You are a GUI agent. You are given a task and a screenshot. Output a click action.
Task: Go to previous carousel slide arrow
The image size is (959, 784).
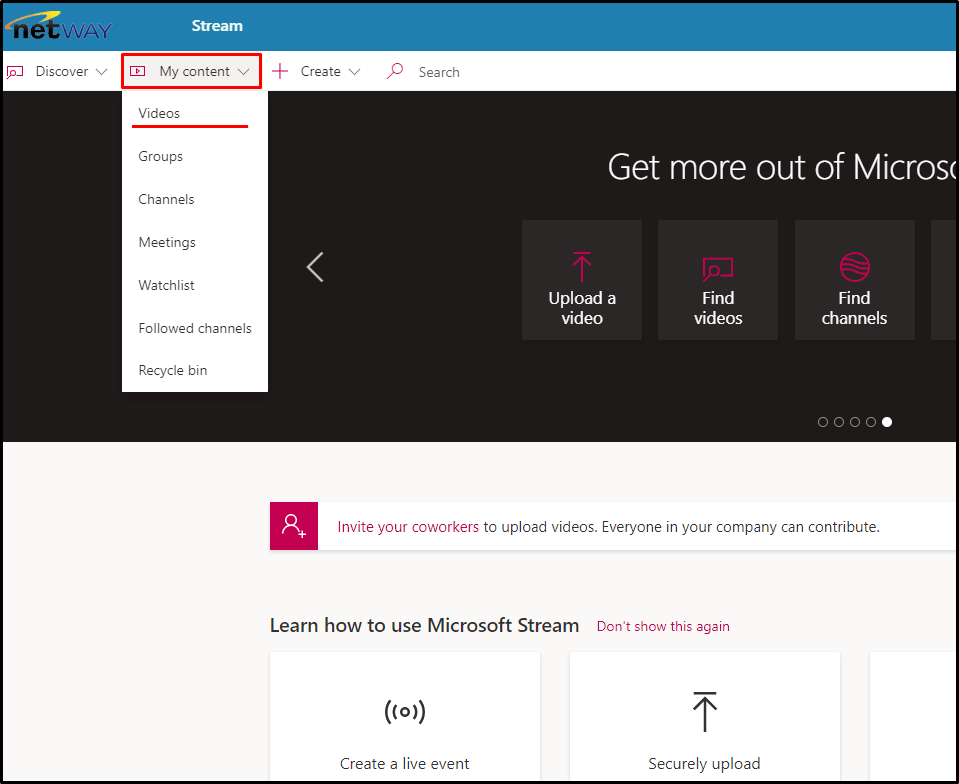click(315, 267)
